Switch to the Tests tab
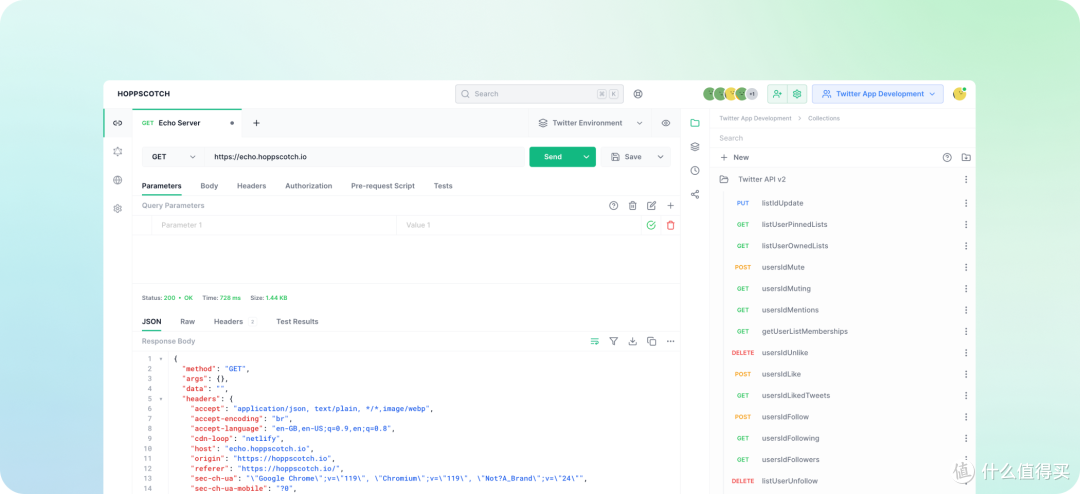 443,186
